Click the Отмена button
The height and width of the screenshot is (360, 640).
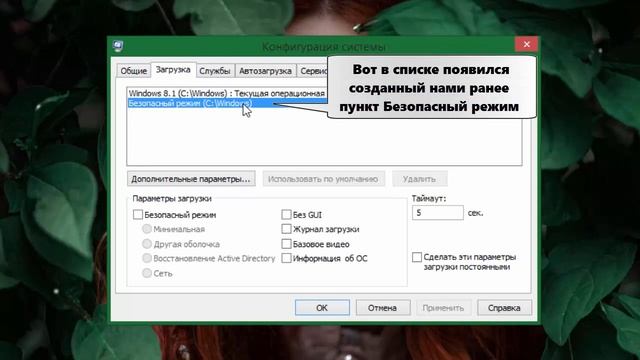pyautogui.click(x=382, y=308)
